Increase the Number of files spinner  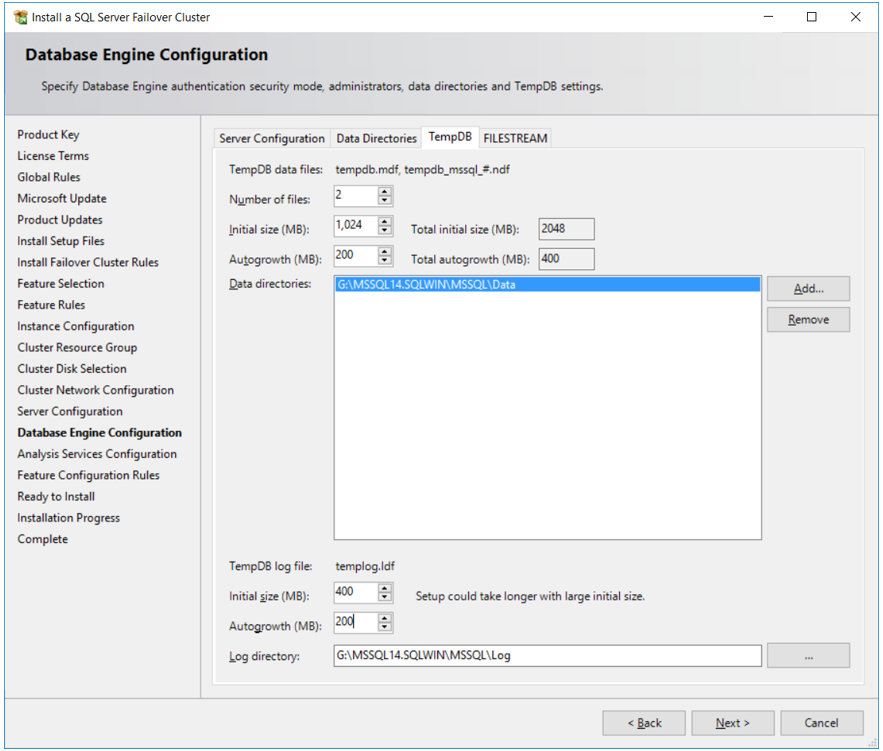[385, 191]
